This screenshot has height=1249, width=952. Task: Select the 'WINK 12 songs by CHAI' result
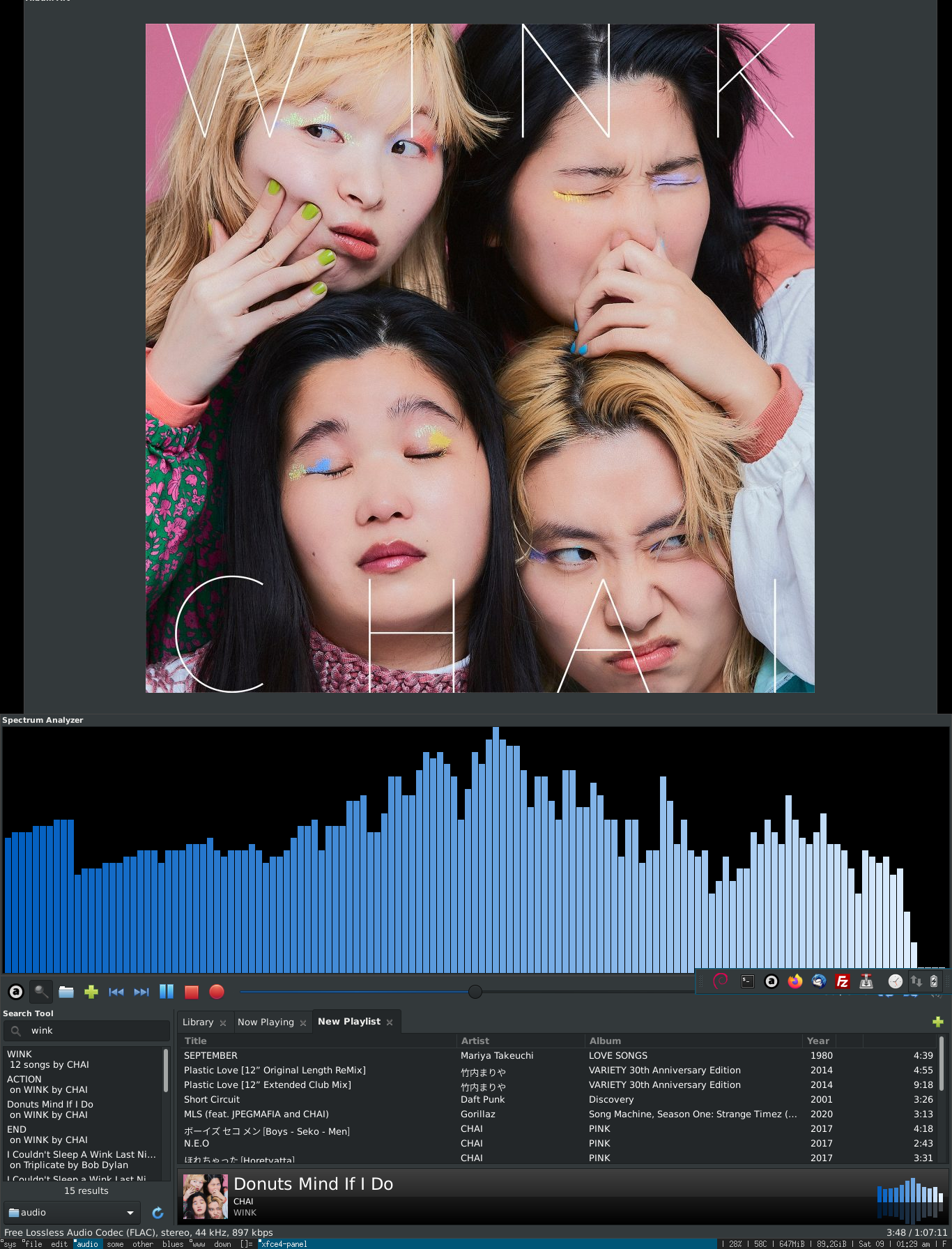(83, 1059)
